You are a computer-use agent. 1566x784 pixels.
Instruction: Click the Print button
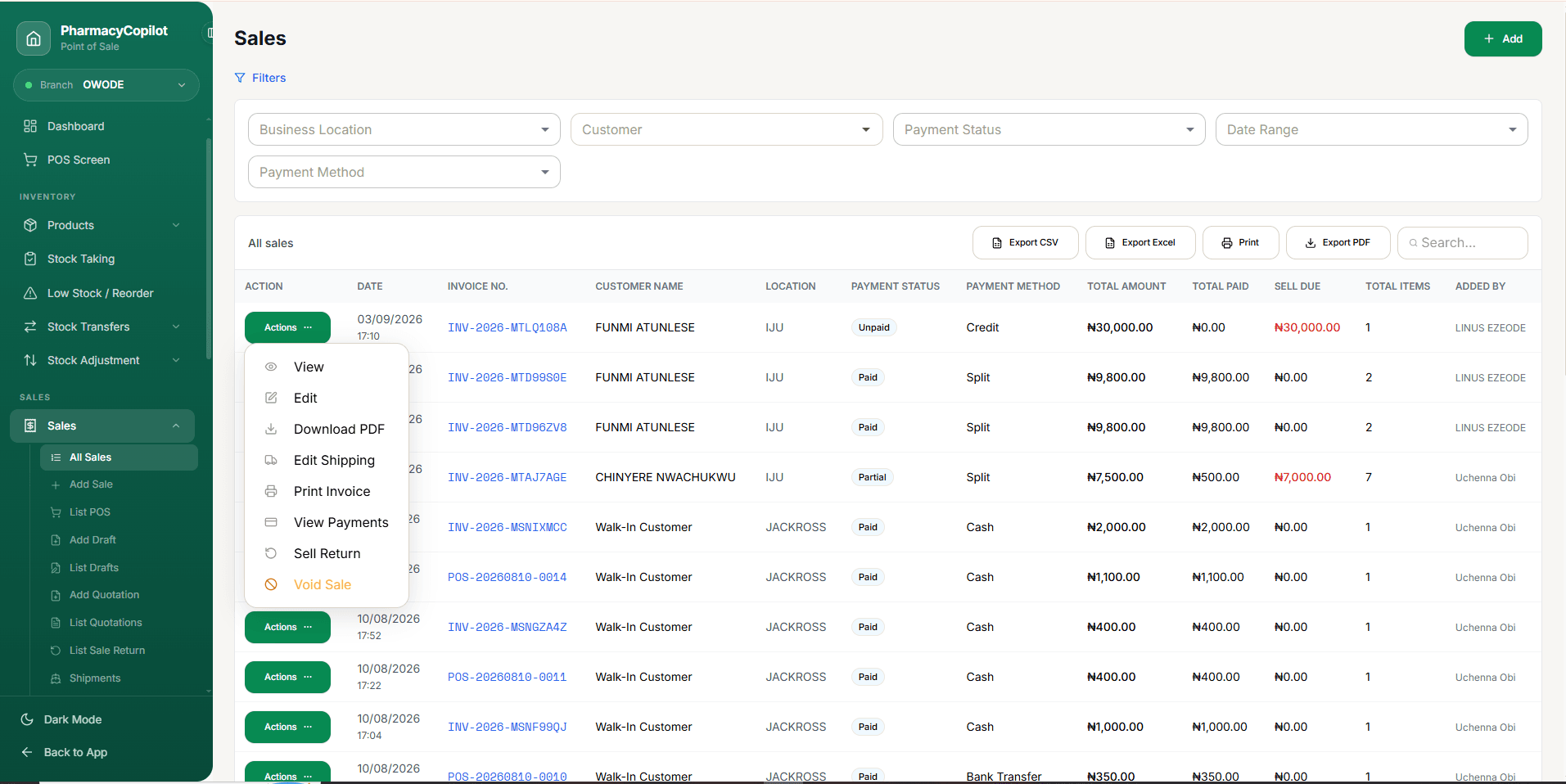coord(1240,243)
